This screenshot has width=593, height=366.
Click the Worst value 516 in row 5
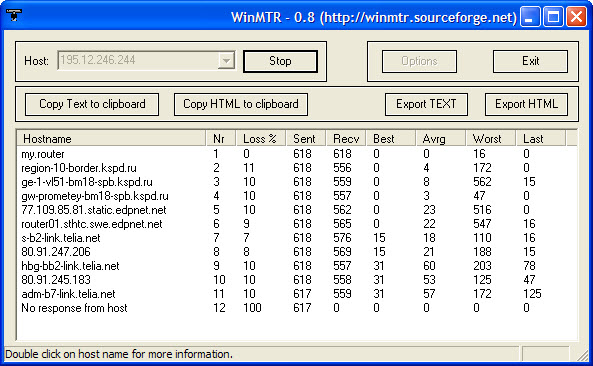point(482,210)
